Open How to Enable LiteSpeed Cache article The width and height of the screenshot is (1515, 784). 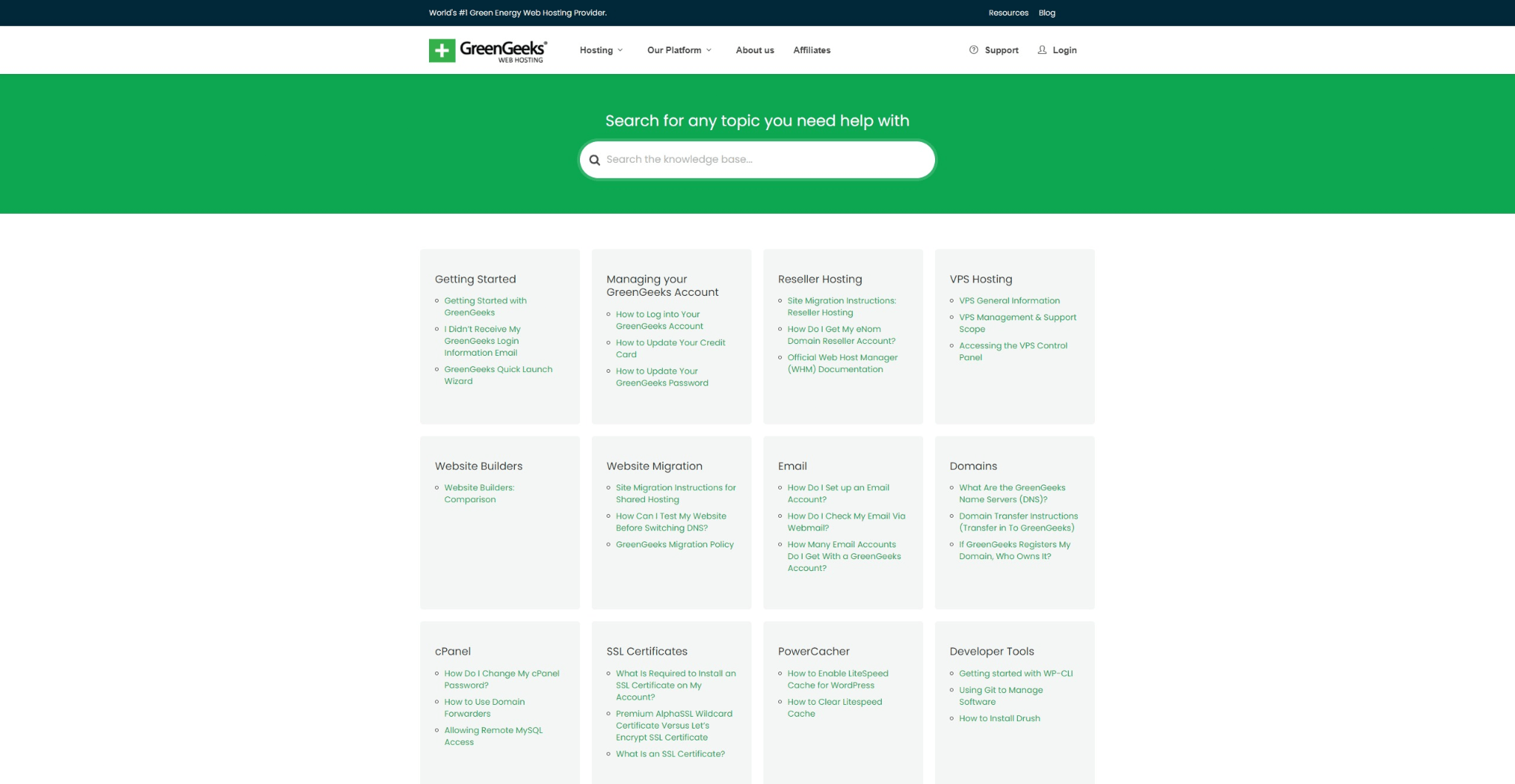[x=837, y=680]
